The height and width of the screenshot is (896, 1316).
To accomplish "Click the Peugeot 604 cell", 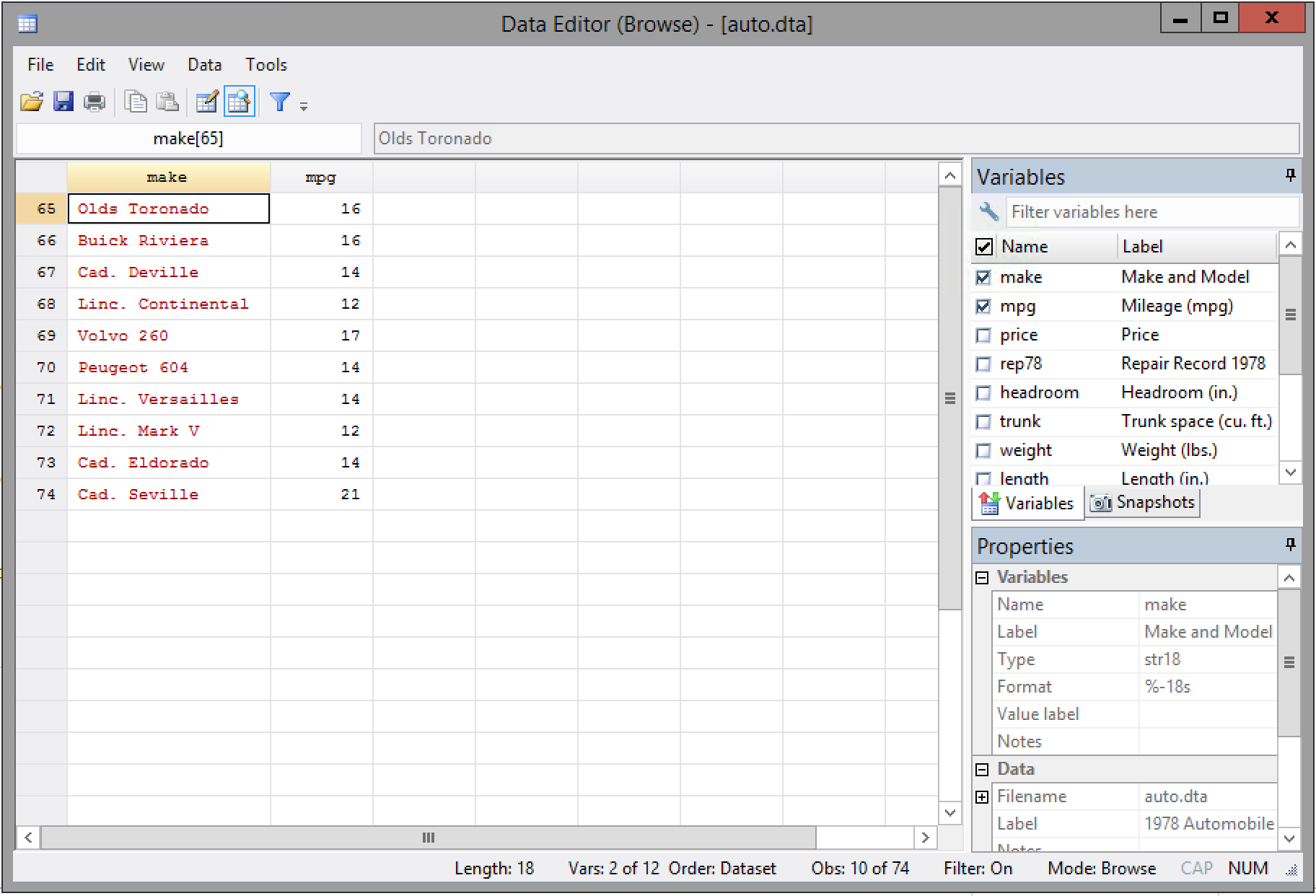I will 169,367.
